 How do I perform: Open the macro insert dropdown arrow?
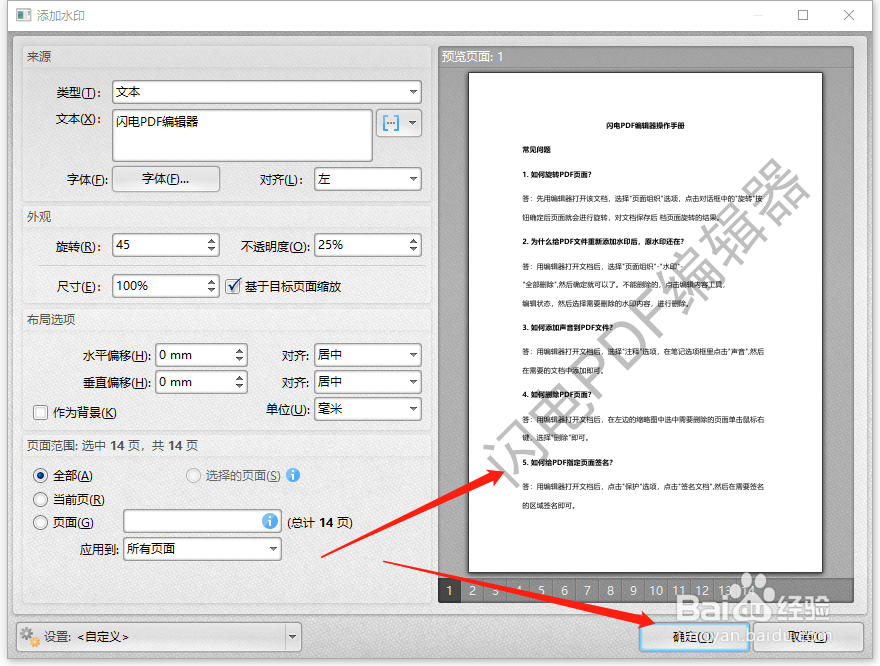pyautogui.click(x=412, y=122)
